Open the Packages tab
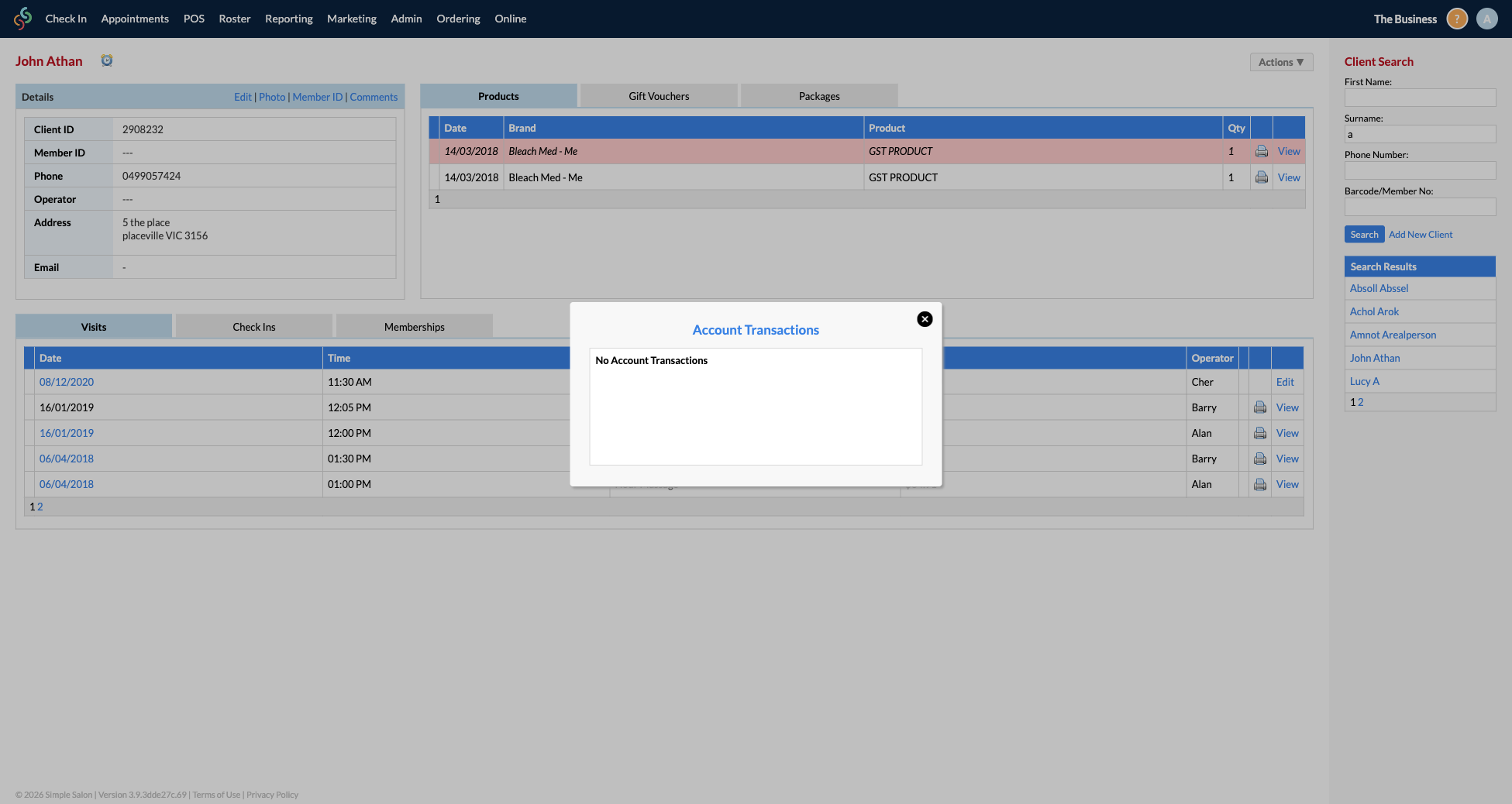This screenshot has width=1512, height=804. click(x=818, y=95)
